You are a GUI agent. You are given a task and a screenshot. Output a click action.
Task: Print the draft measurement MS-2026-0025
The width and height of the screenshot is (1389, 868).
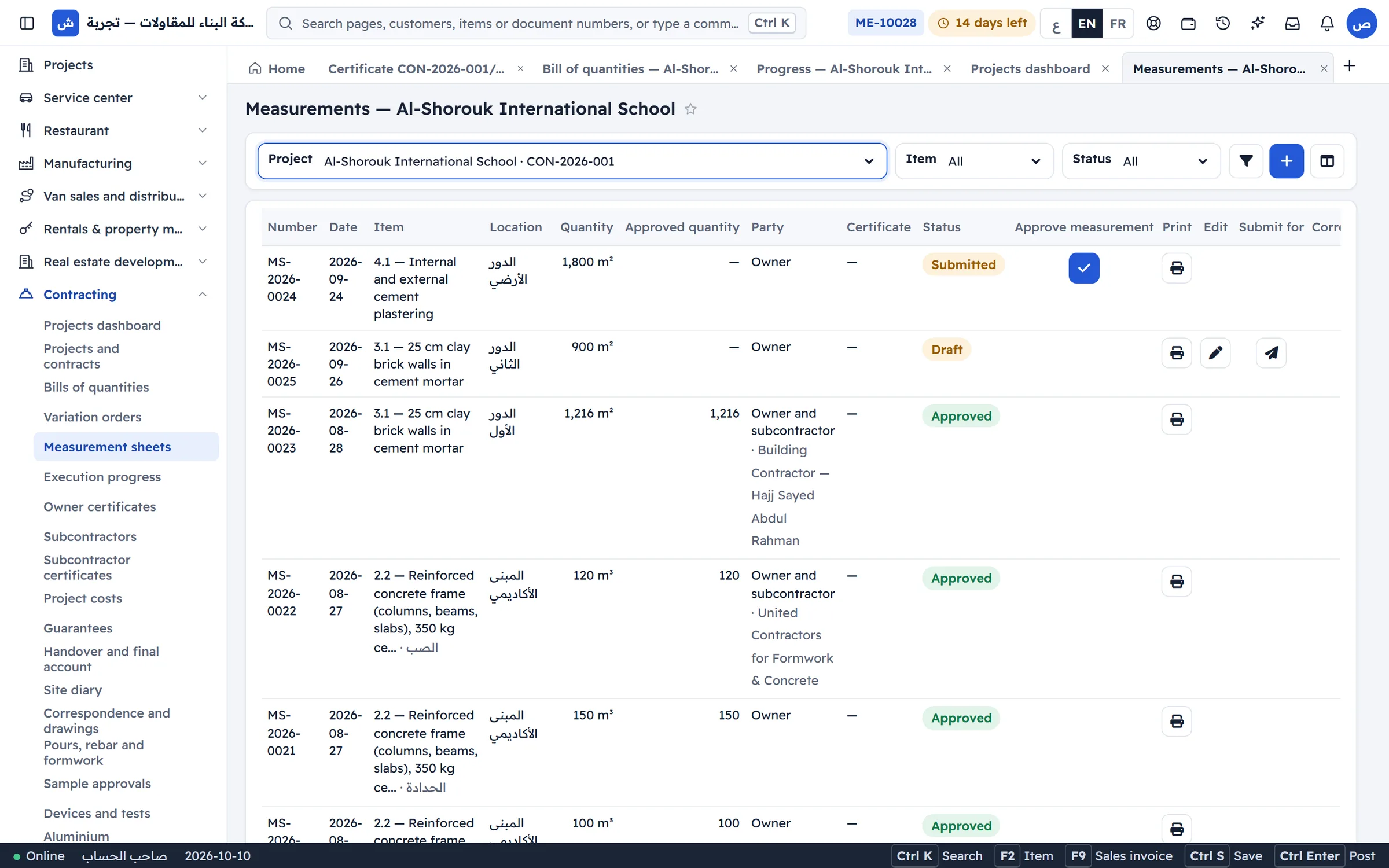pos(1176,353)
